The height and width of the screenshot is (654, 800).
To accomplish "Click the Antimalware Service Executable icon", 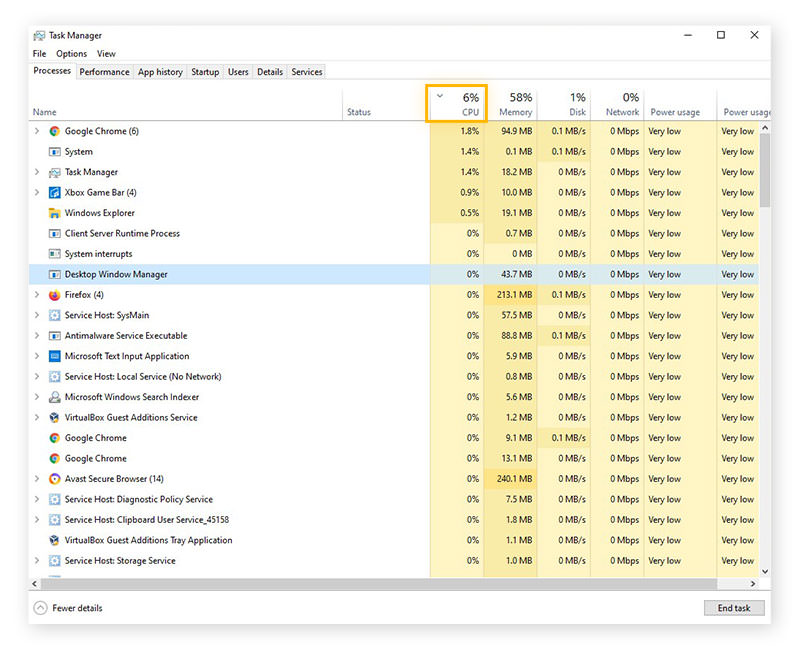I will point(55,336).
